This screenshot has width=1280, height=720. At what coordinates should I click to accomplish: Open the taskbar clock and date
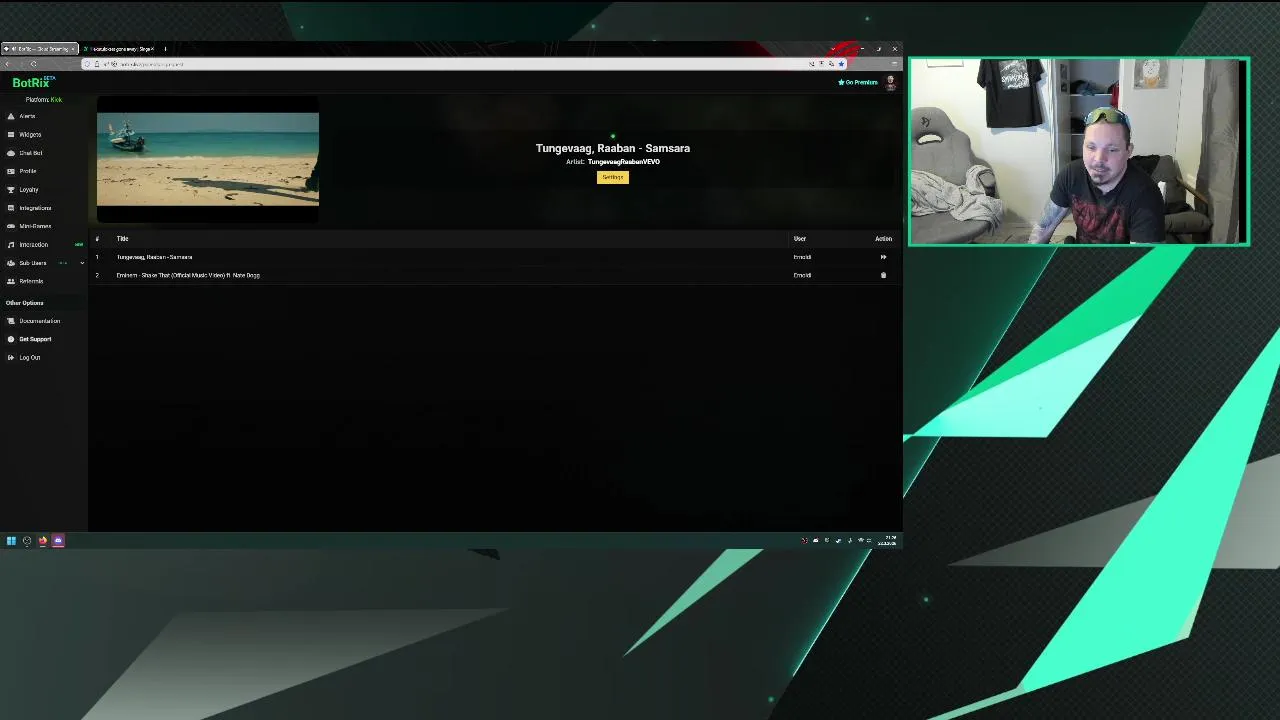tap(889, 541)
